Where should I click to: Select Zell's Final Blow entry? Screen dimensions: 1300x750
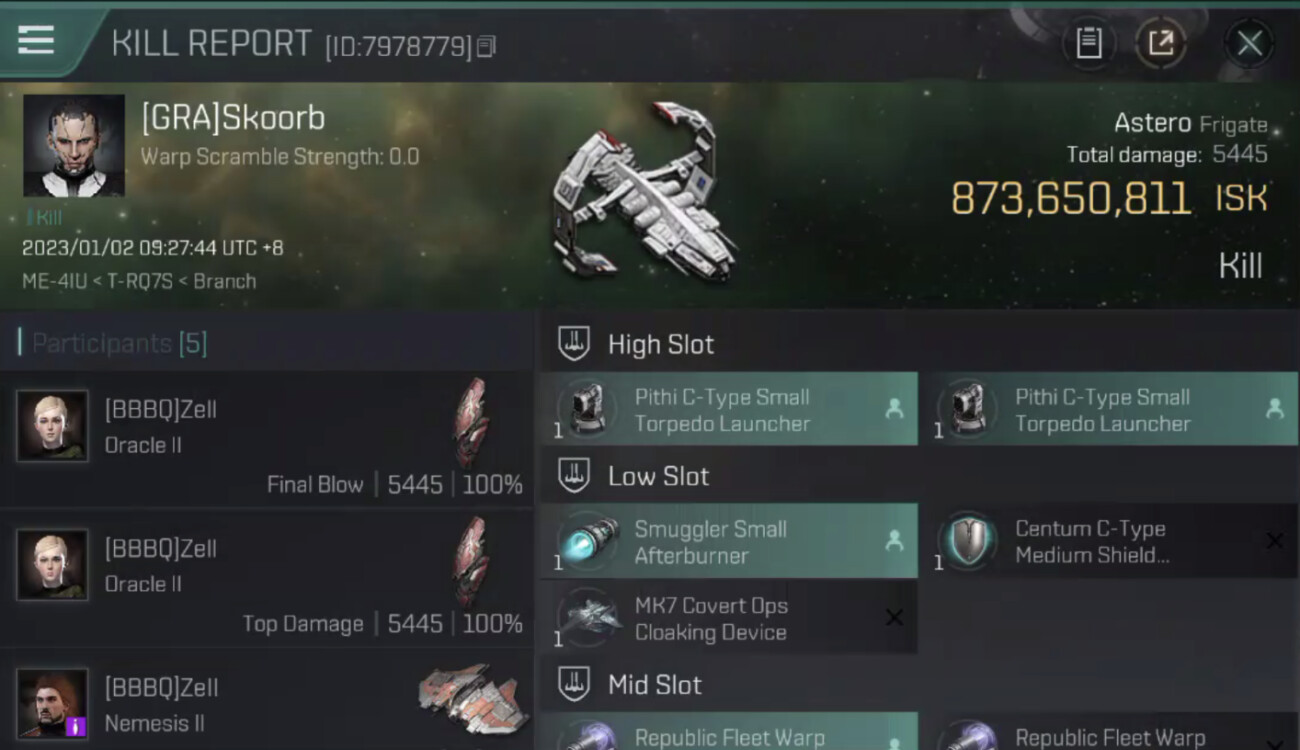[266, 438]
